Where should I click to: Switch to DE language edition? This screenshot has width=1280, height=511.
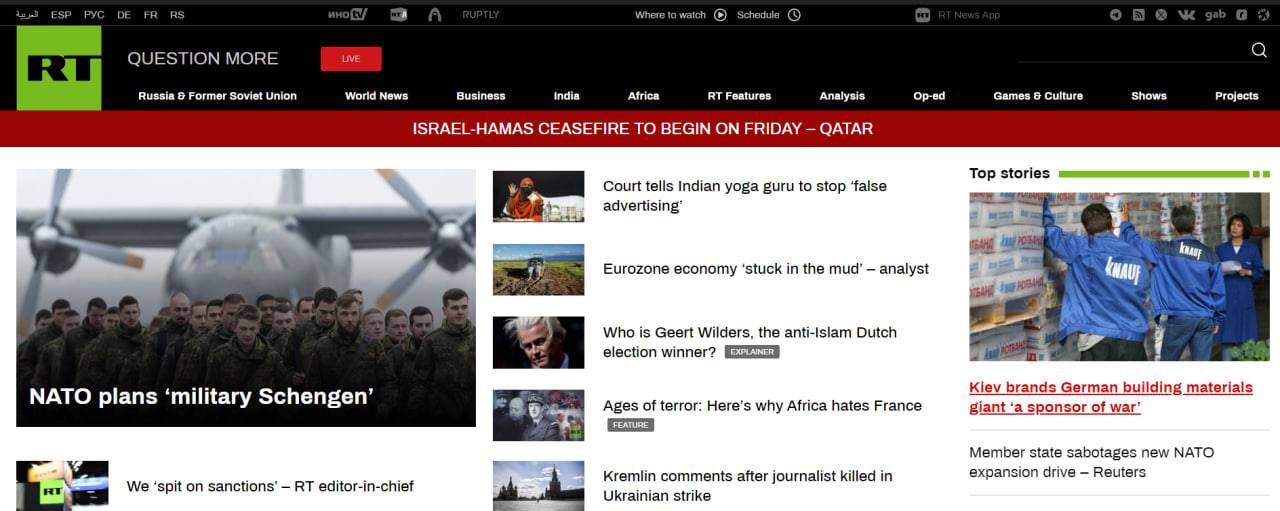click(x=124, y=15)
